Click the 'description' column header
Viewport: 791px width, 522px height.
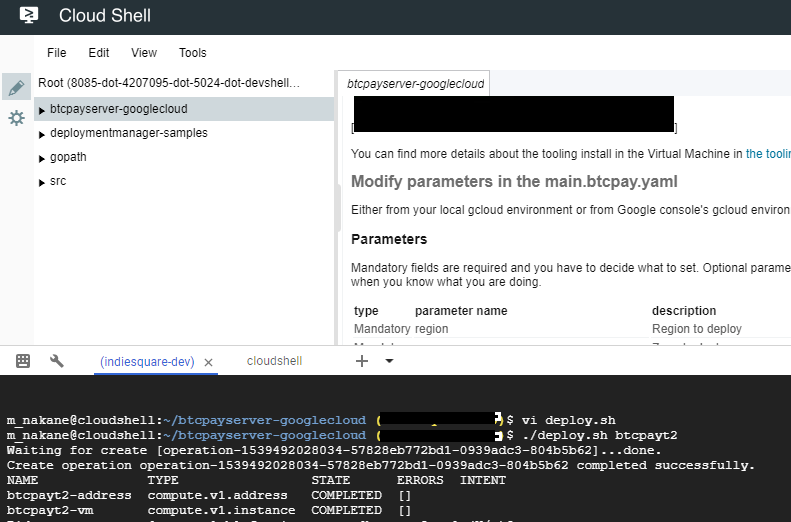(684, 311)
